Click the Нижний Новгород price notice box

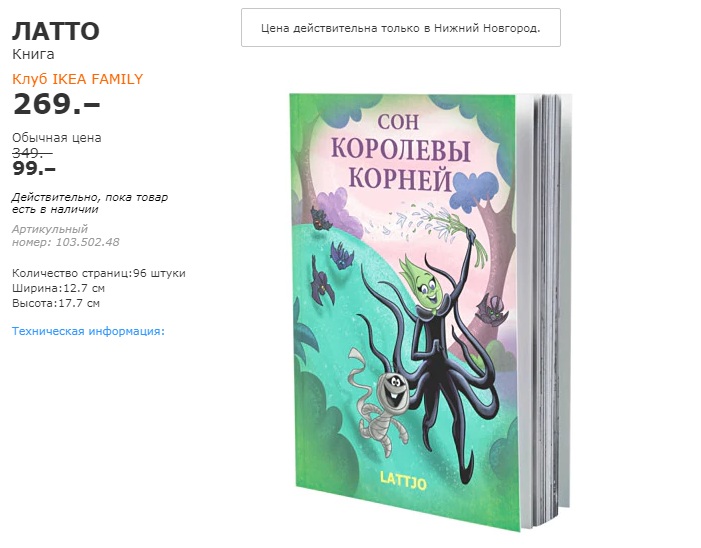point(401,28)
